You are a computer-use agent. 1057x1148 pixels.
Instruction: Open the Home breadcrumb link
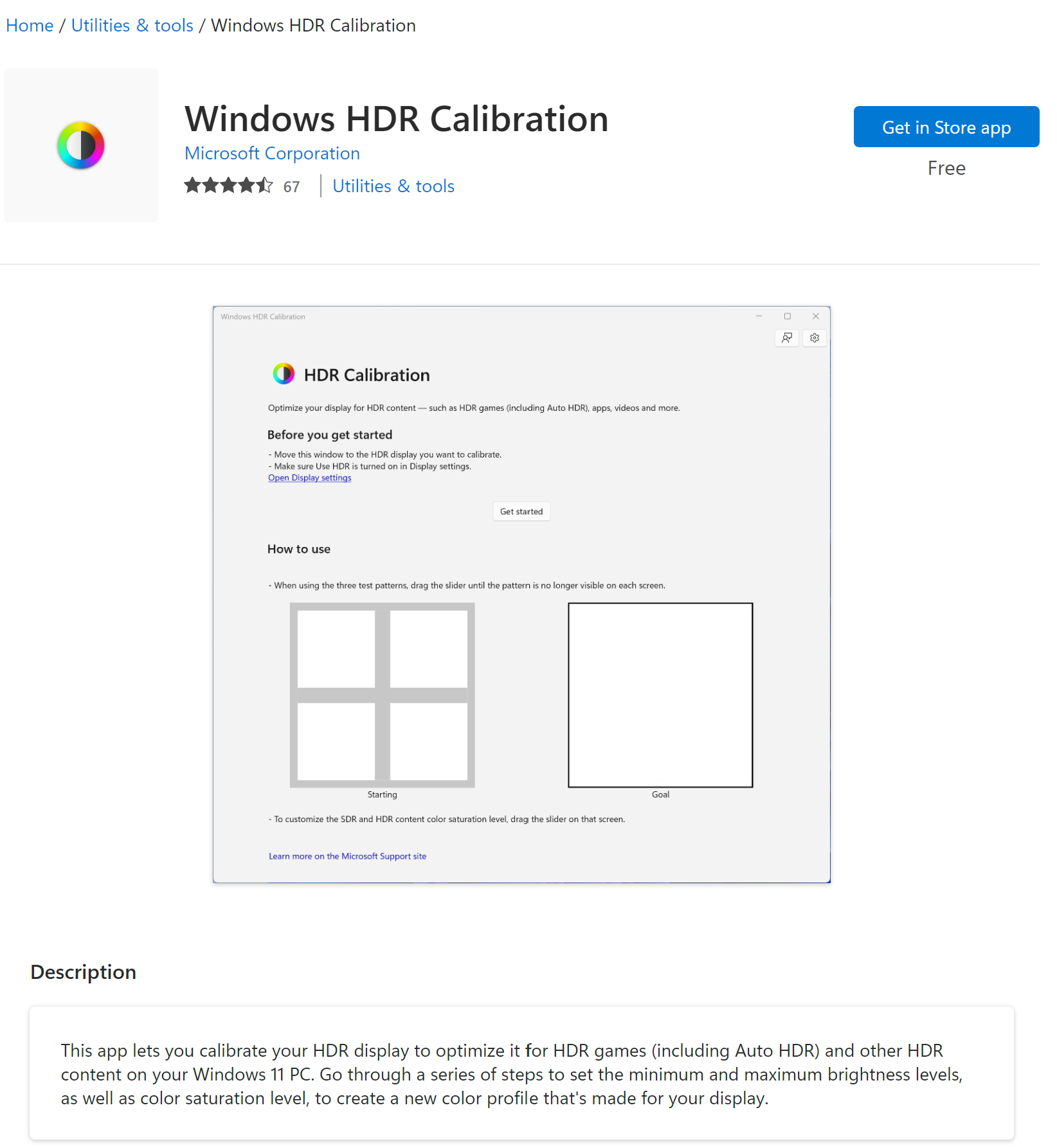30,26
